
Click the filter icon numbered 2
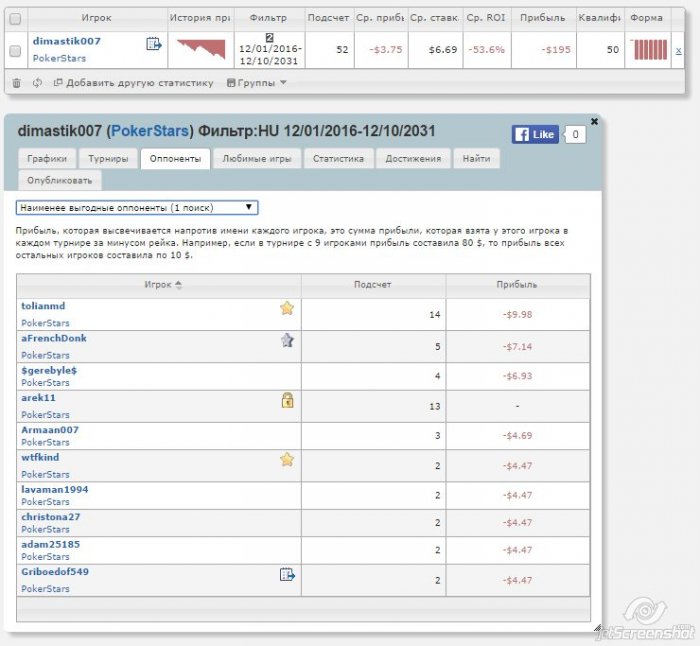269,38
